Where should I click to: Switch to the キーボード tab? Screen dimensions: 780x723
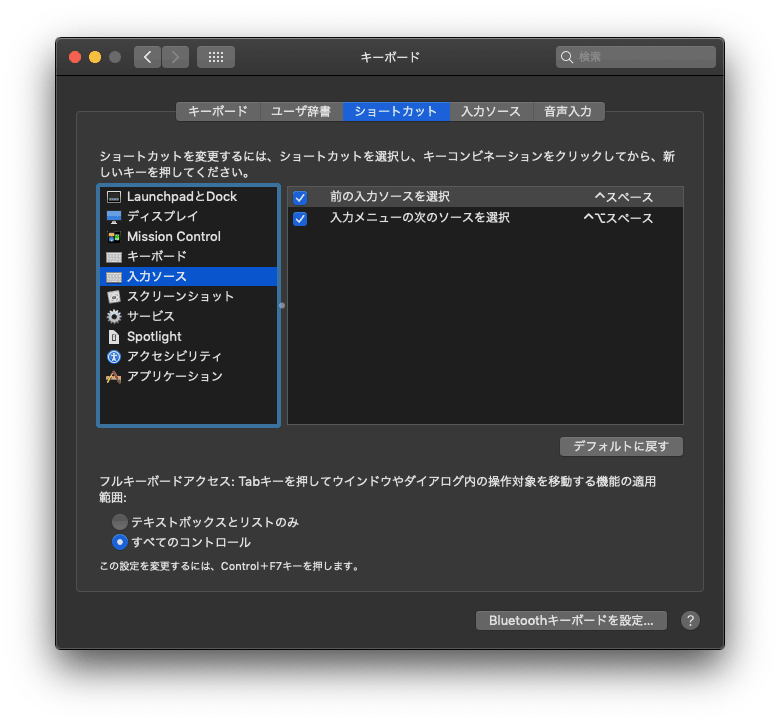[218, 111]
